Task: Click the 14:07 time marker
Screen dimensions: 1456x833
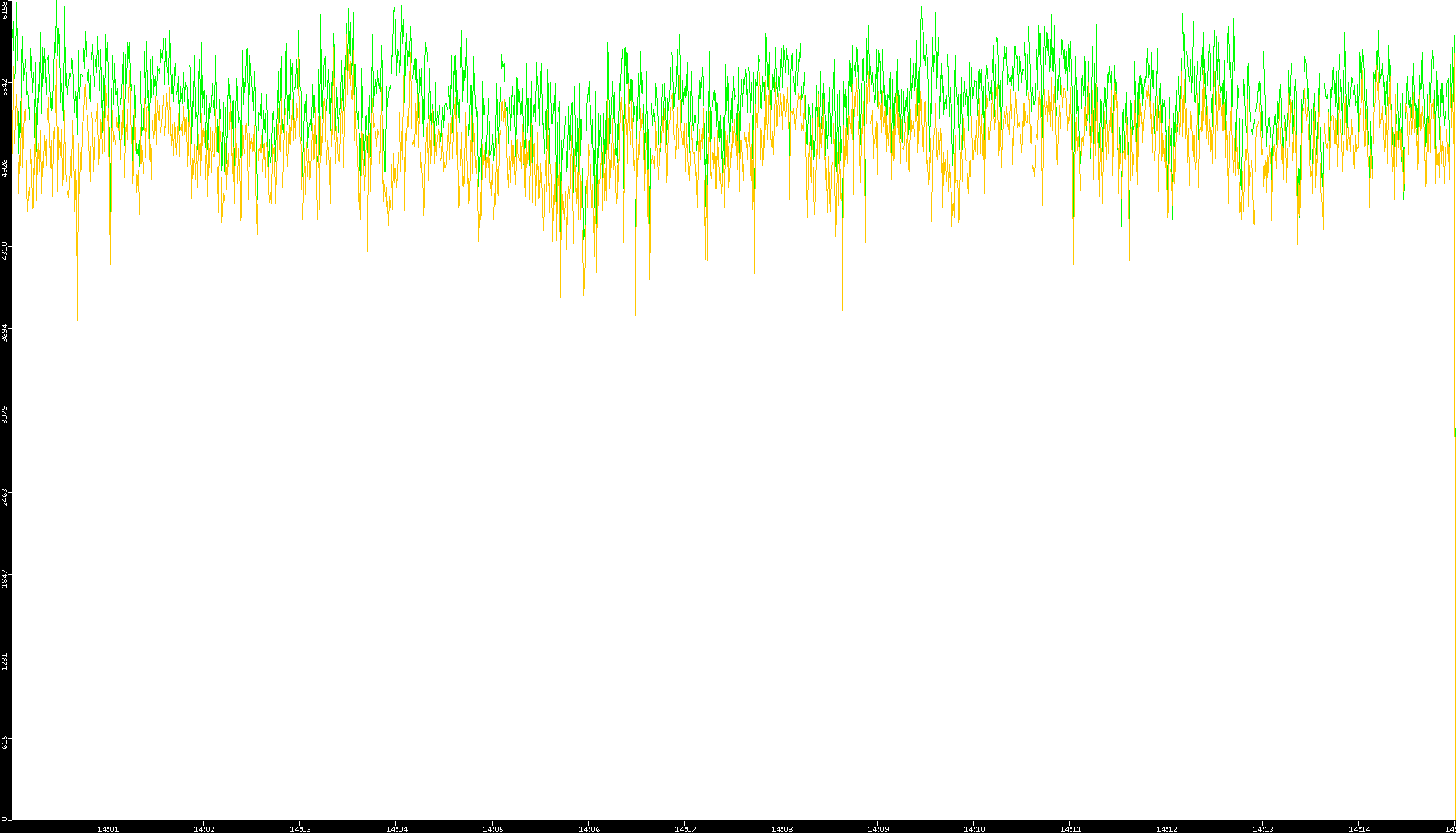Action: tap(685, 829)
